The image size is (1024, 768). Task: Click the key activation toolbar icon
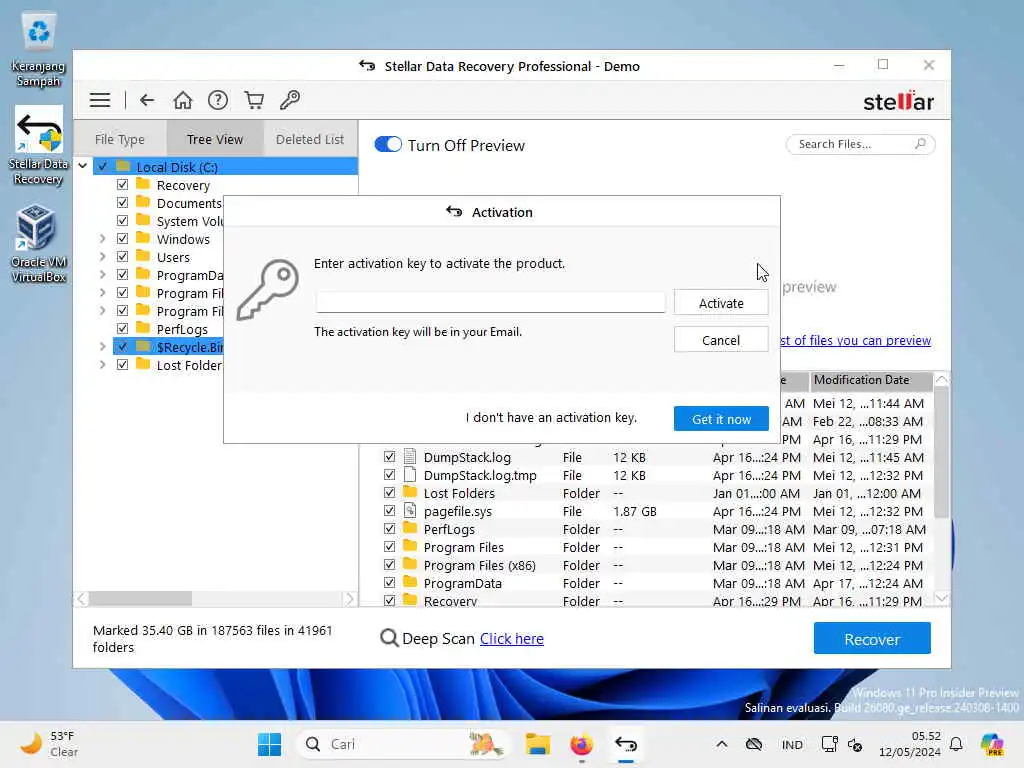[x=290, y=100]
